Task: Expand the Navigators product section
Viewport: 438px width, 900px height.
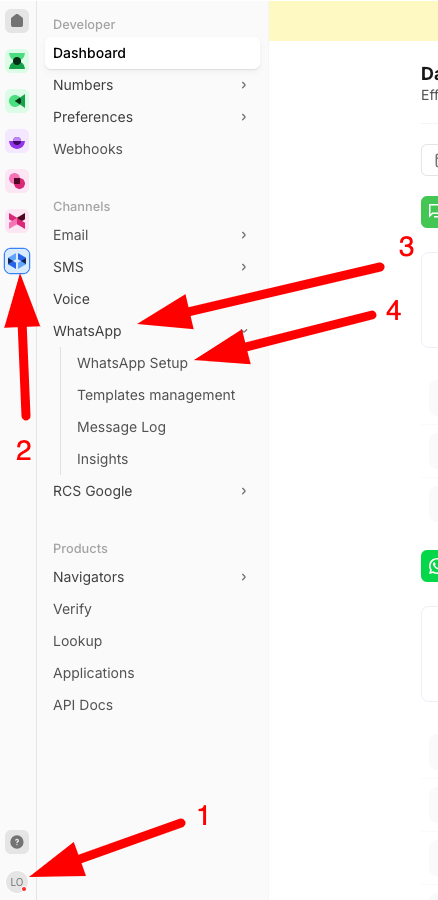Action: [152, 577]
